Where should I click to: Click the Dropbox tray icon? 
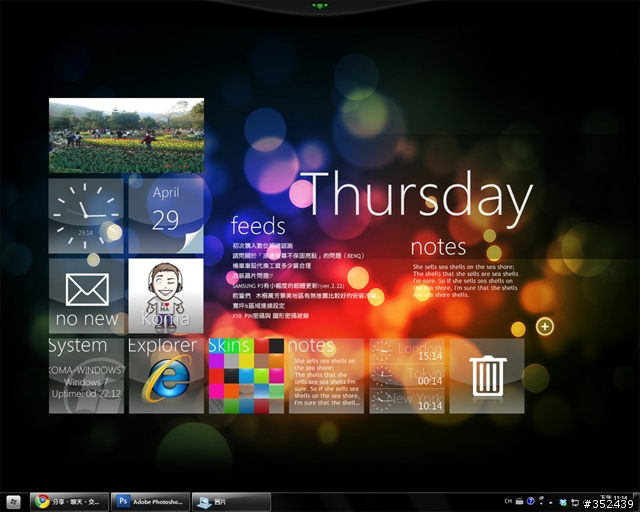(563, 502)
